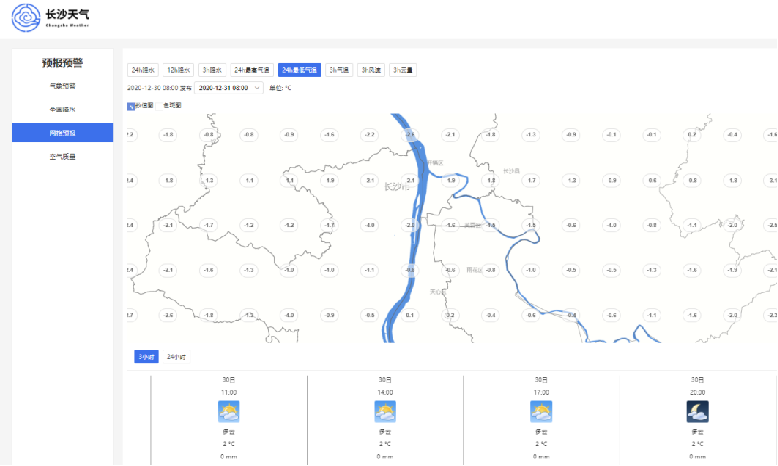Screen dimensions: 778x466
Task: Click the 11:00 partly cloudy weather icon
Action: point(229,411)
